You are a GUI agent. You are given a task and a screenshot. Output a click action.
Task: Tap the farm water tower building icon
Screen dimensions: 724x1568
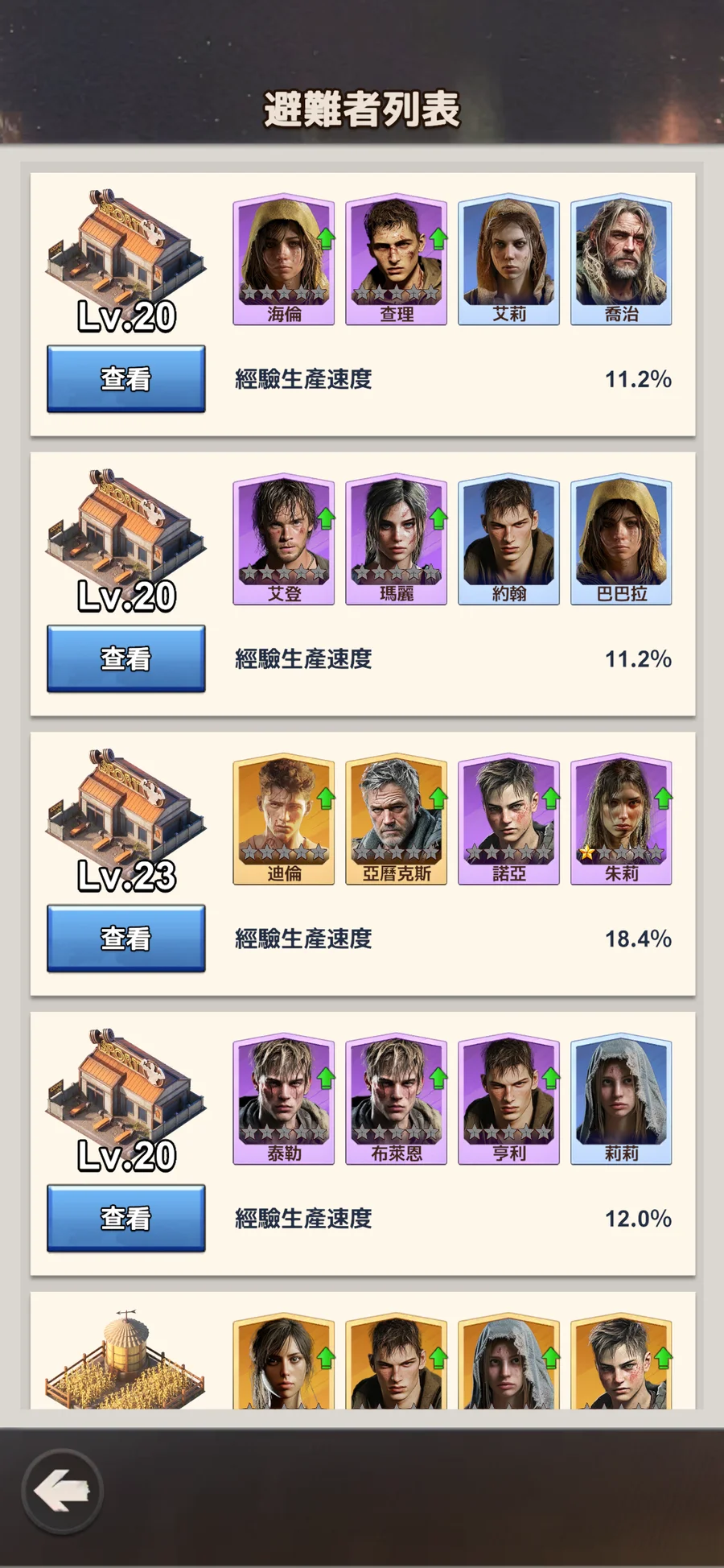[126, 1359]
